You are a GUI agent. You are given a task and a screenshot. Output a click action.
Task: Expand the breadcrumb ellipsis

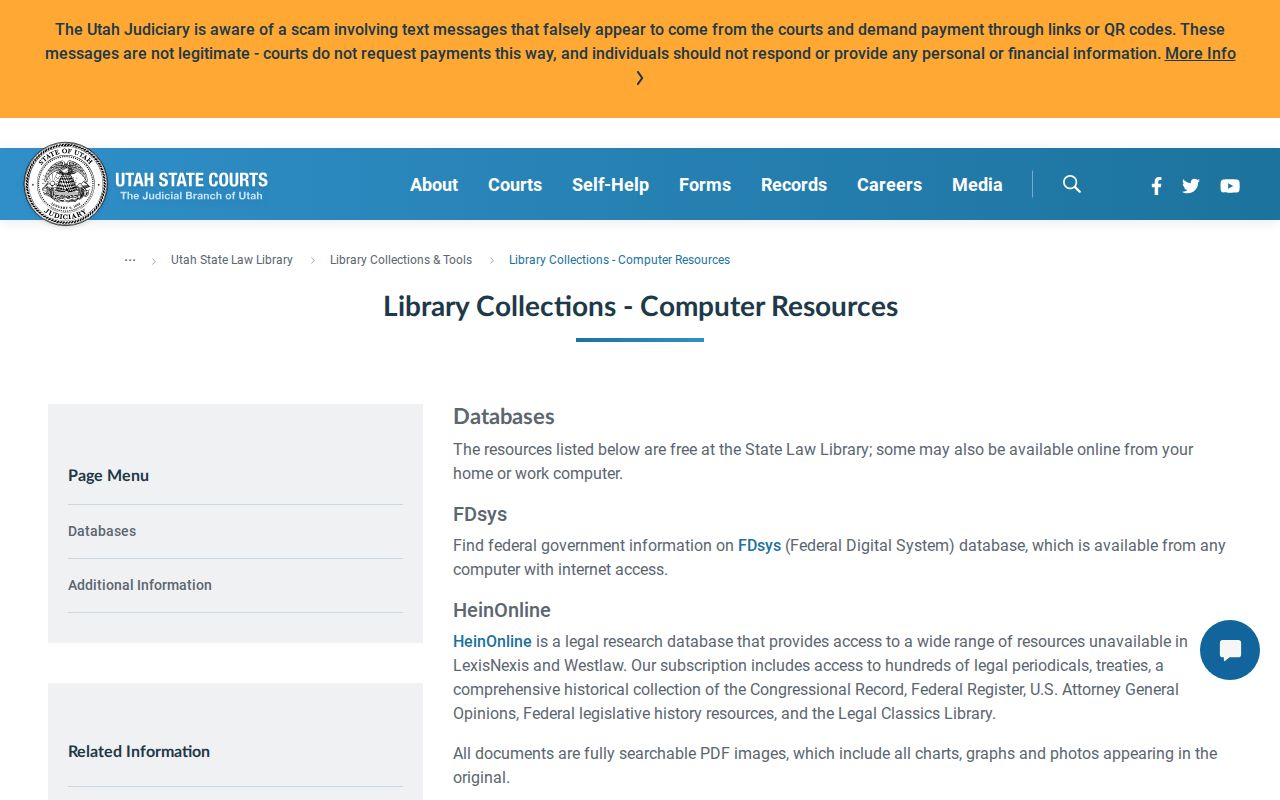coord(130,260)
